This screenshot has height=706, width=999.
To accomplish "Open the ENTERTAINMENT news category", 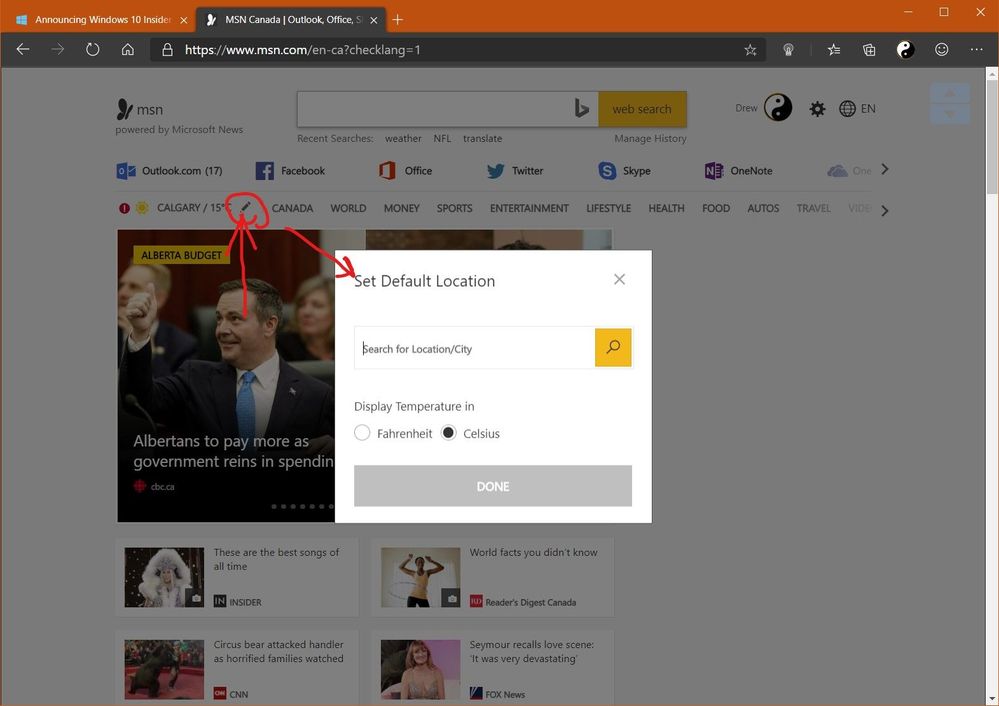I will click(529, 208).
